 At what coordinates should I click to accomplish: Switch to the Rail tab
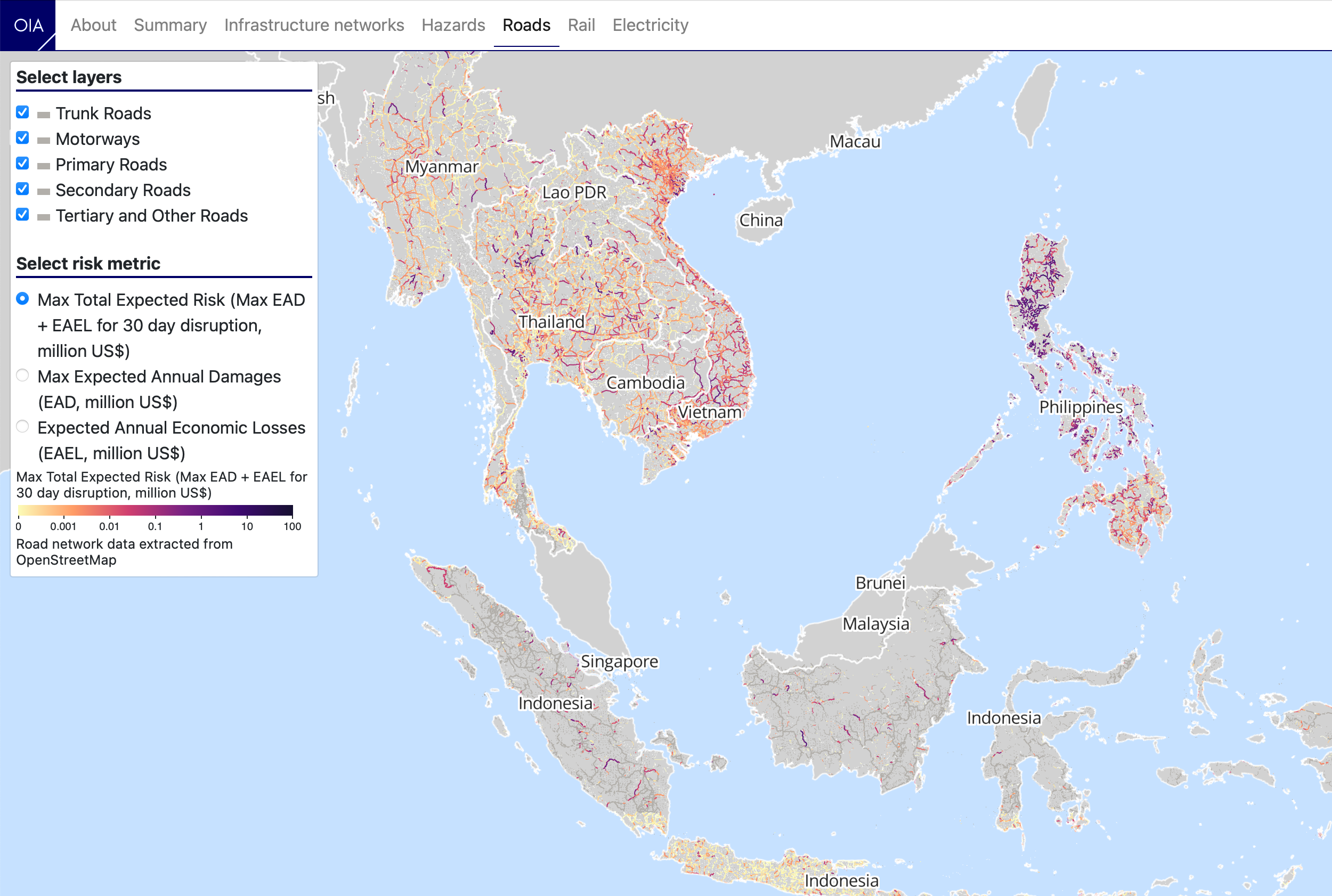coord(581,25)
